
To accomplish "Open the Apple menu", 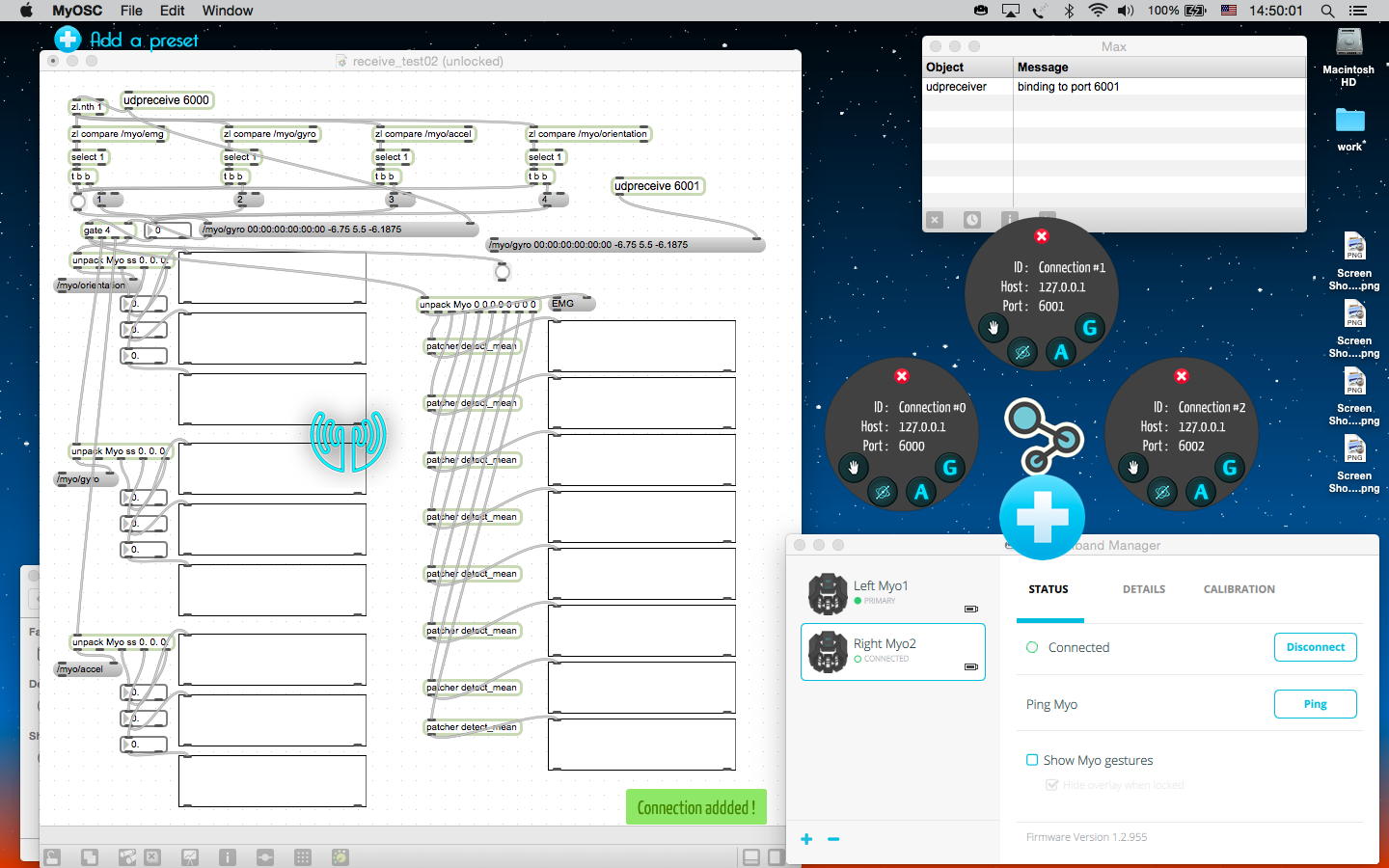I will click(x=26, y=11).
